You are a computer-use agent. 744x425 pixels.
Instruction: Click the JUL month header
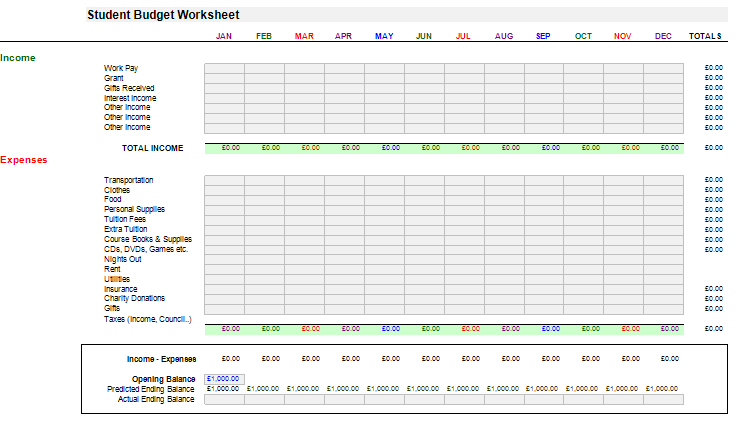(463, 36)
